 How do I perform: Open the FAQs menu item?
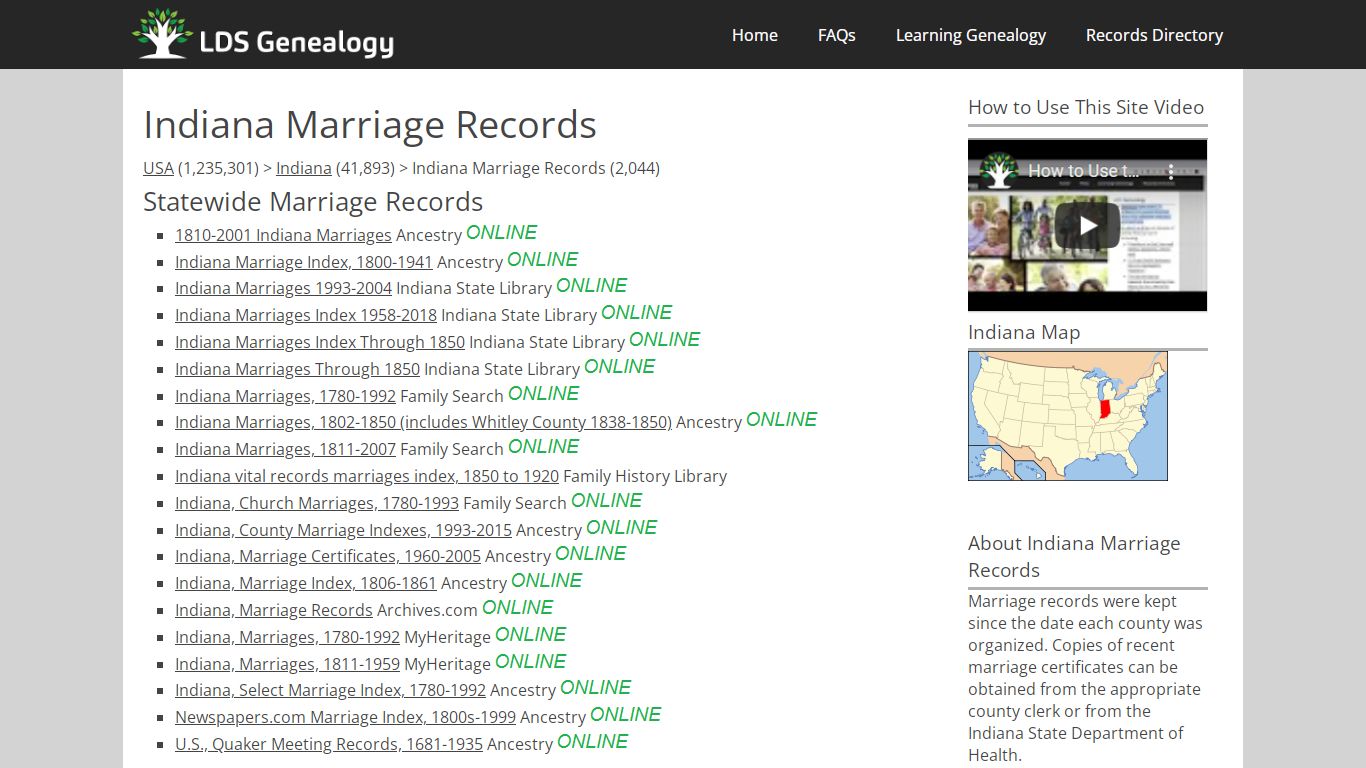(x=836, y=35)
